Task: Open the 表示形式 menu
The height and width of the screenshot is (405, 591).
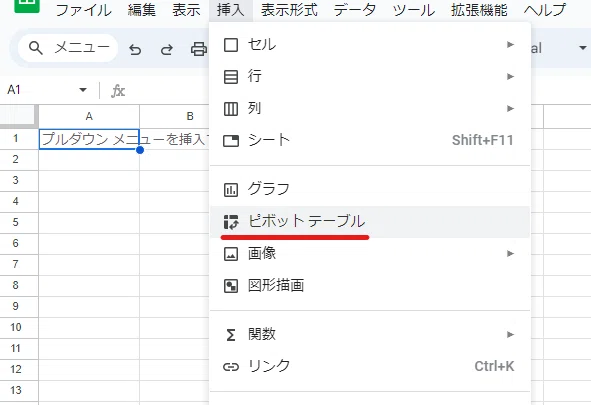Action: 289,10
